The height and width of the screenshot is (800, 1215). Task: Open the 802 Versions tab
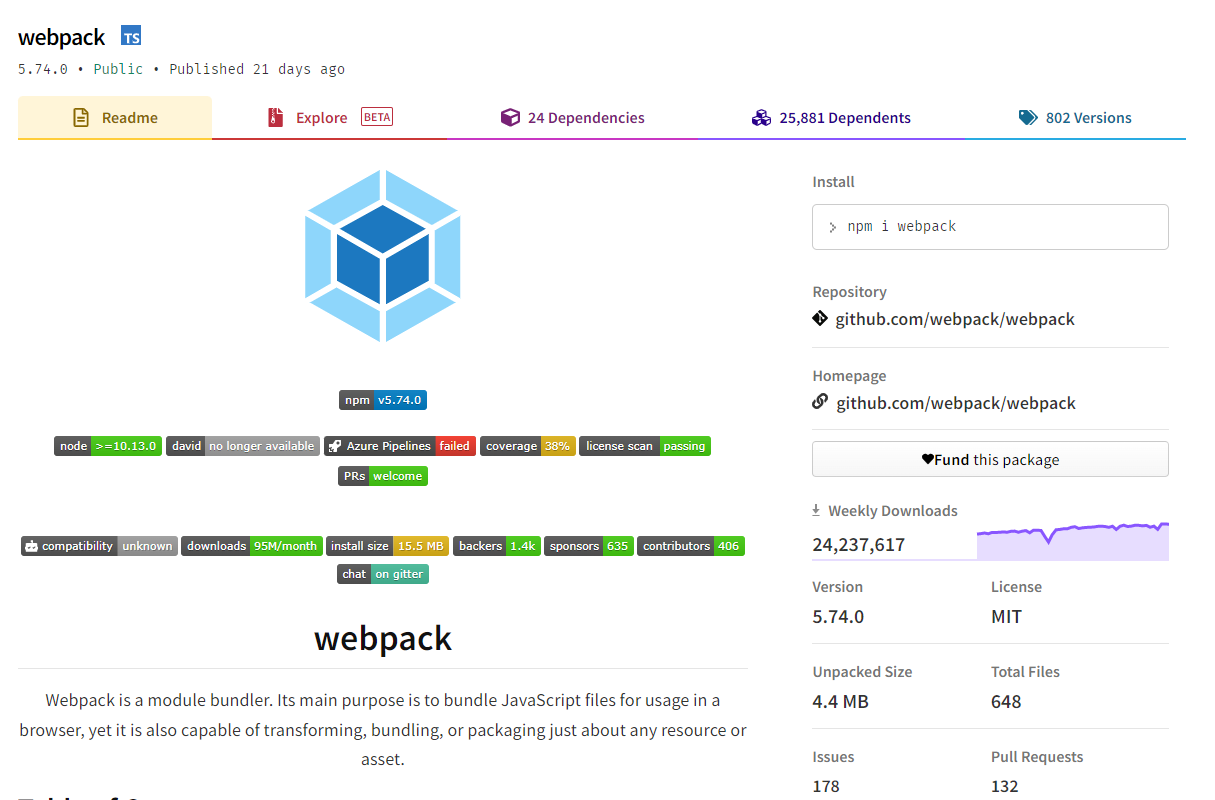[x=1075, y=118]
